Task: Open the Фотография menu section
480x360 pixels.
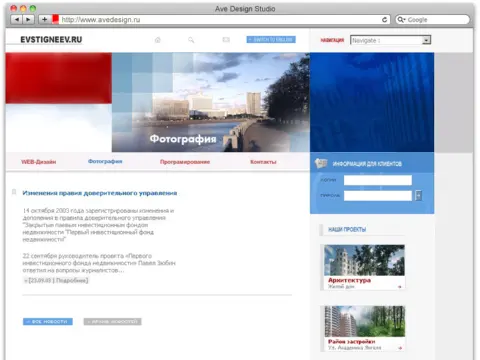Action: [105, 161]
